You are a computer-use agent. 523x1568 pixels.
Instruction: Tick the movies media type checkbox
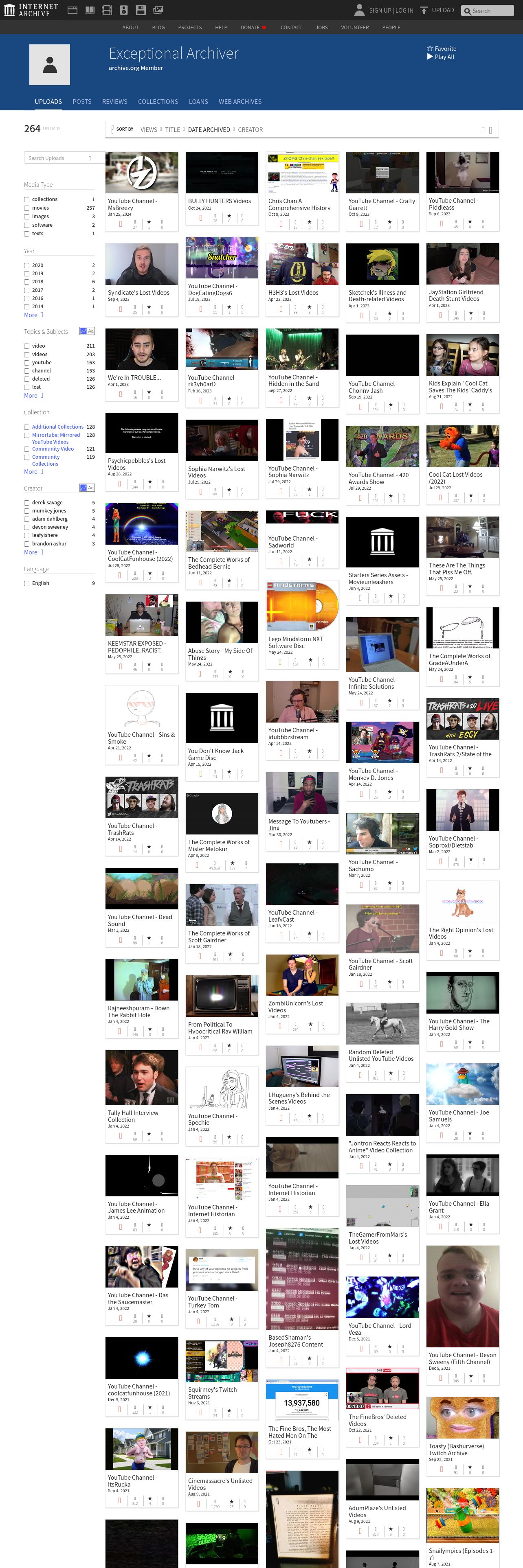tap(27, 208)
